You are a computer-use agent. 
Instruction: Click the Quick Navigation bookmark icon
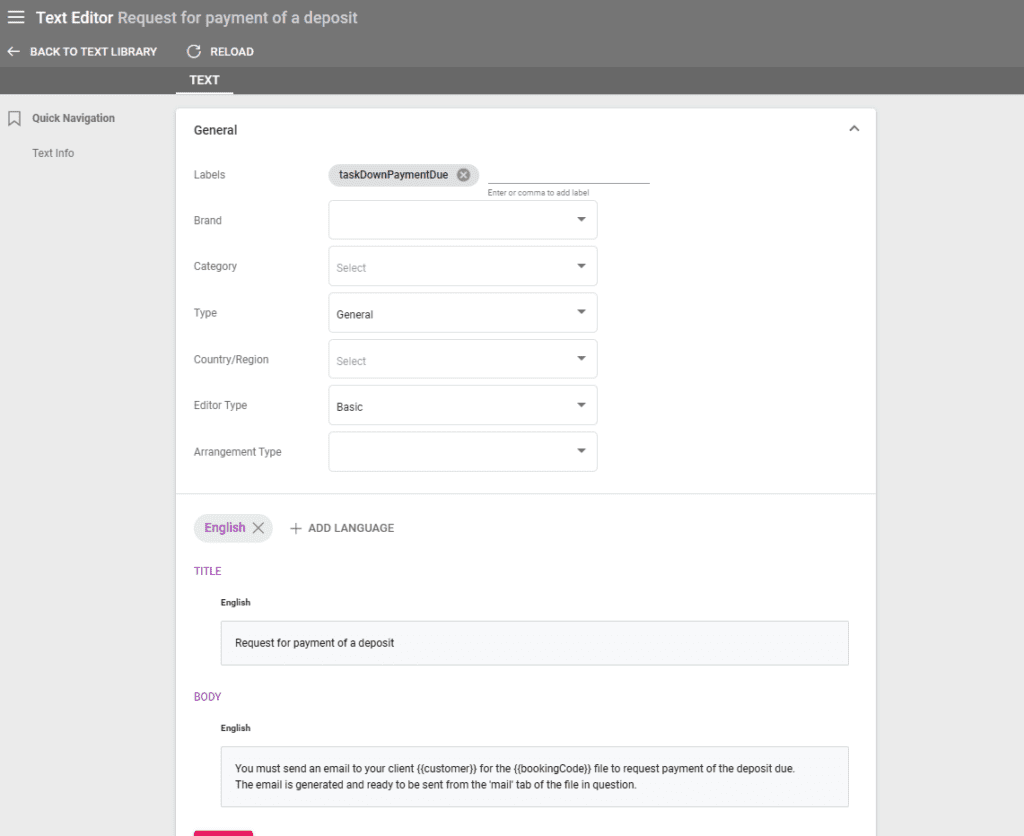[x=13, y=118]
